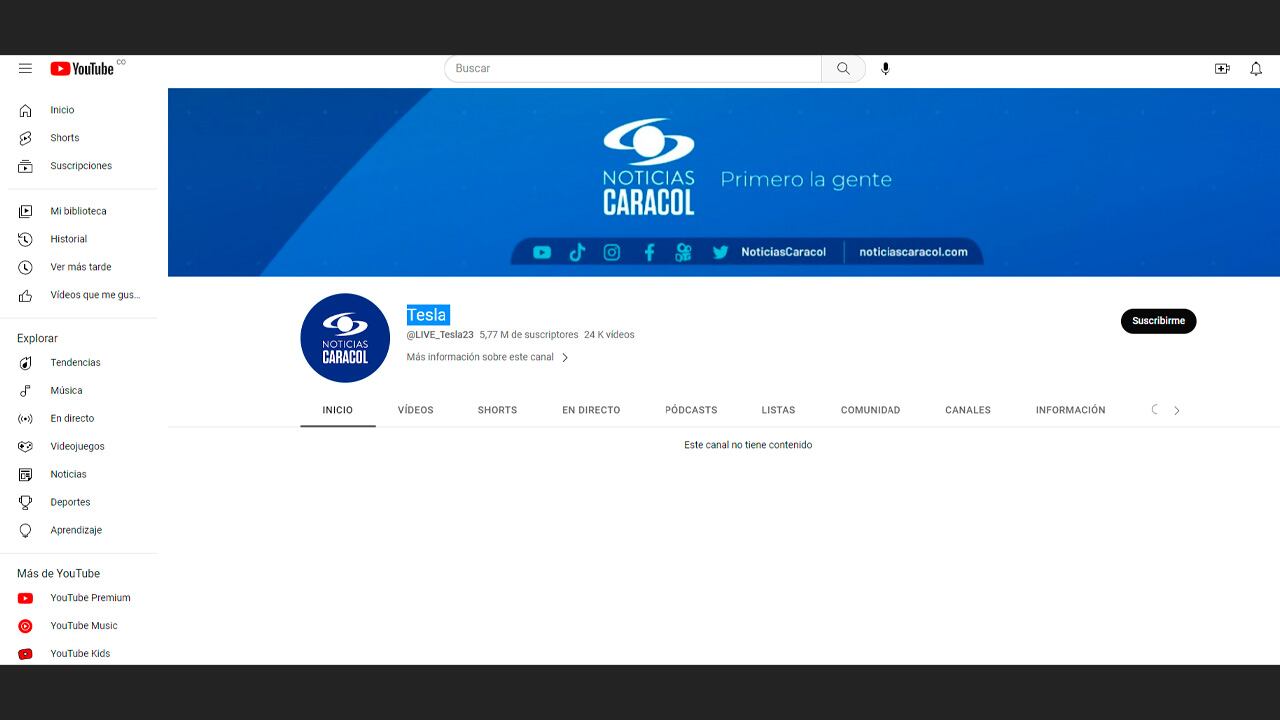Click the Crear video upload icon

tap(1222, 68)
